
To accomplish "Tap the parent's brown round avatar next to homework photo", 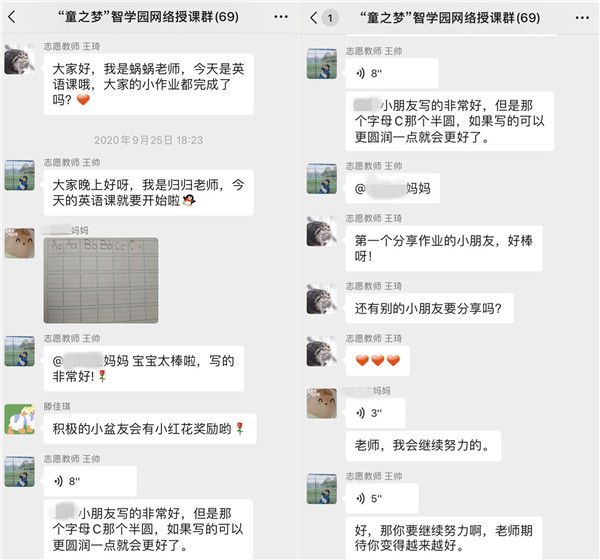I will pyautogui.click(x=20, y=243).
